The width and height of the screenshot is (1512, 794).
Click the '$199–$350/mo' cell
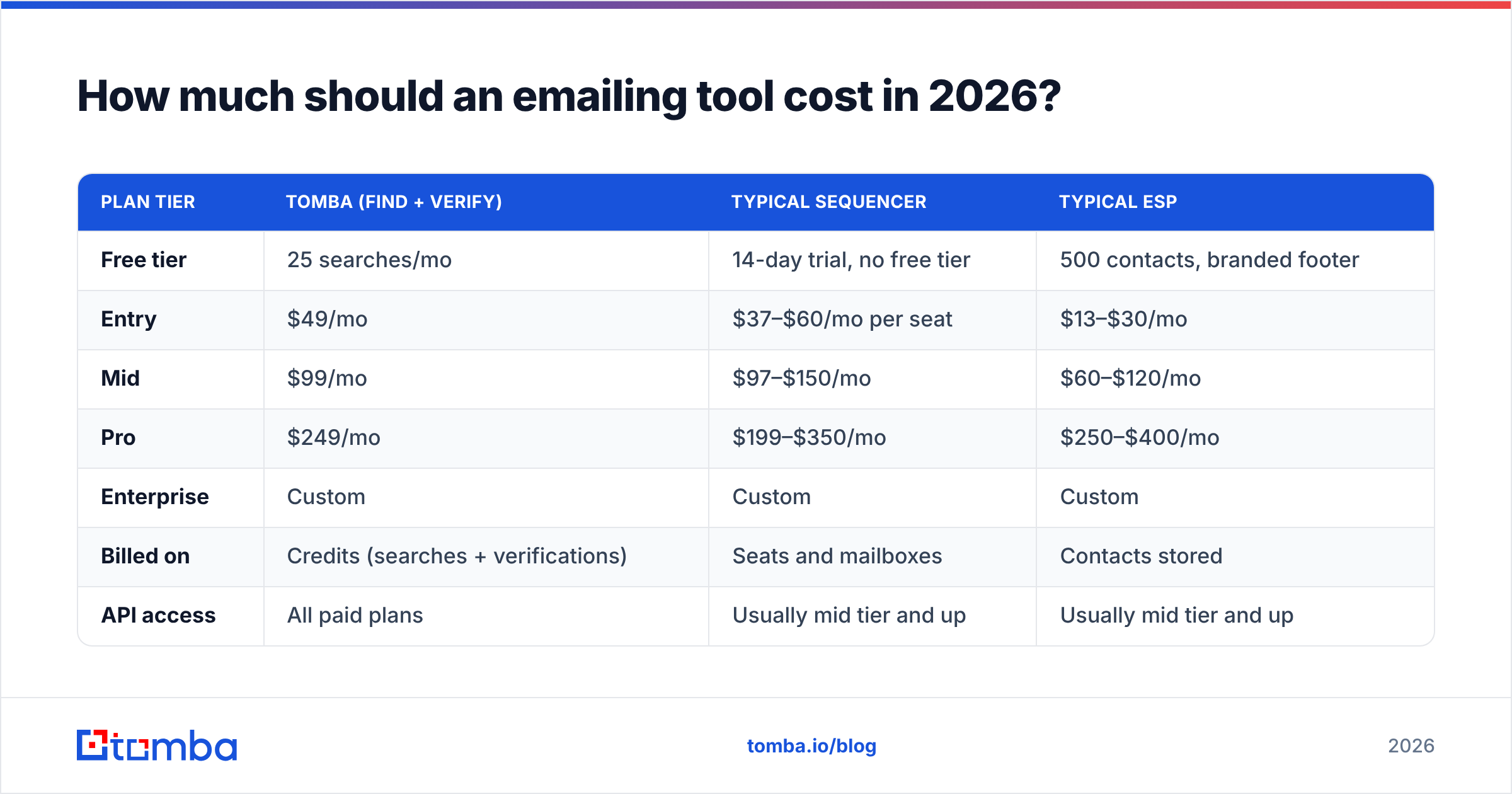tap(809, 437)
